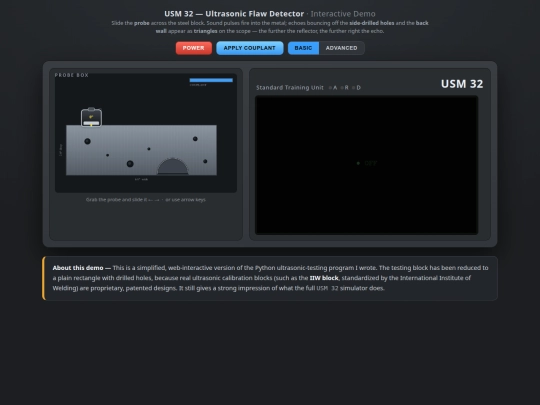Switch to ADVANCED mode
The width and height of the screenshot is (540, 405).
click(x=341, y=48)
